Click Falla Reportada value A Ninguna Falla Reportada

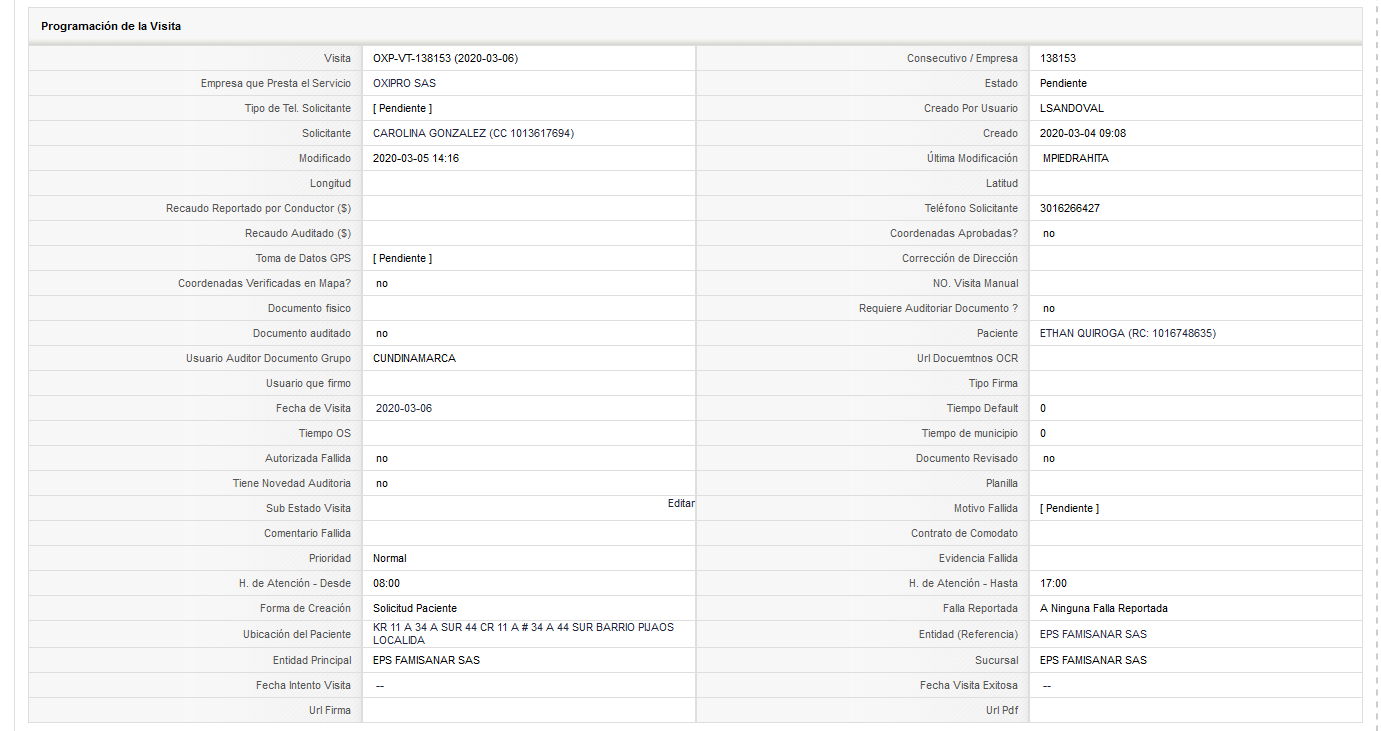(1104, 608)
